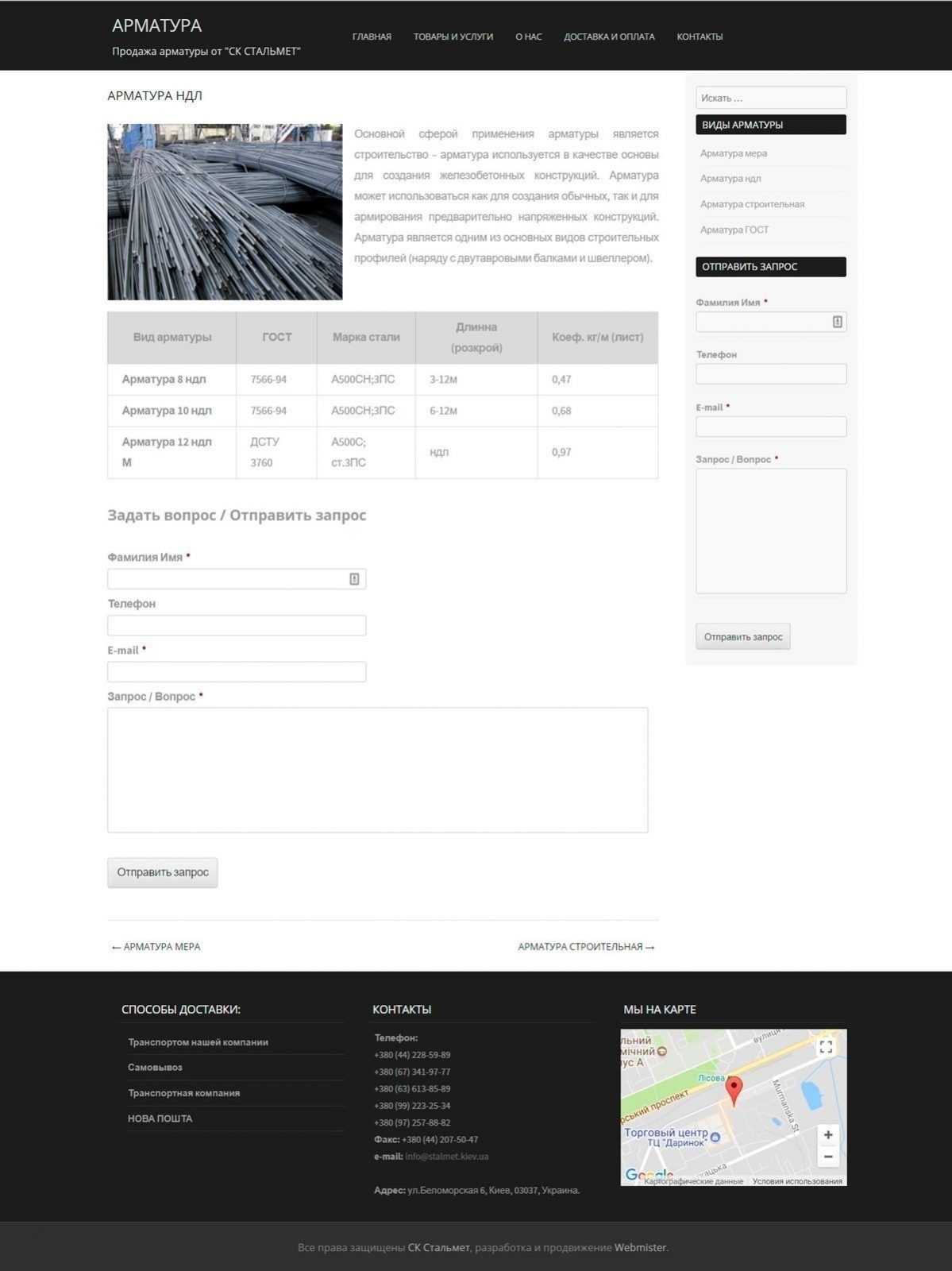
Task: Click autofill icon in main name field
Action: 354,579
